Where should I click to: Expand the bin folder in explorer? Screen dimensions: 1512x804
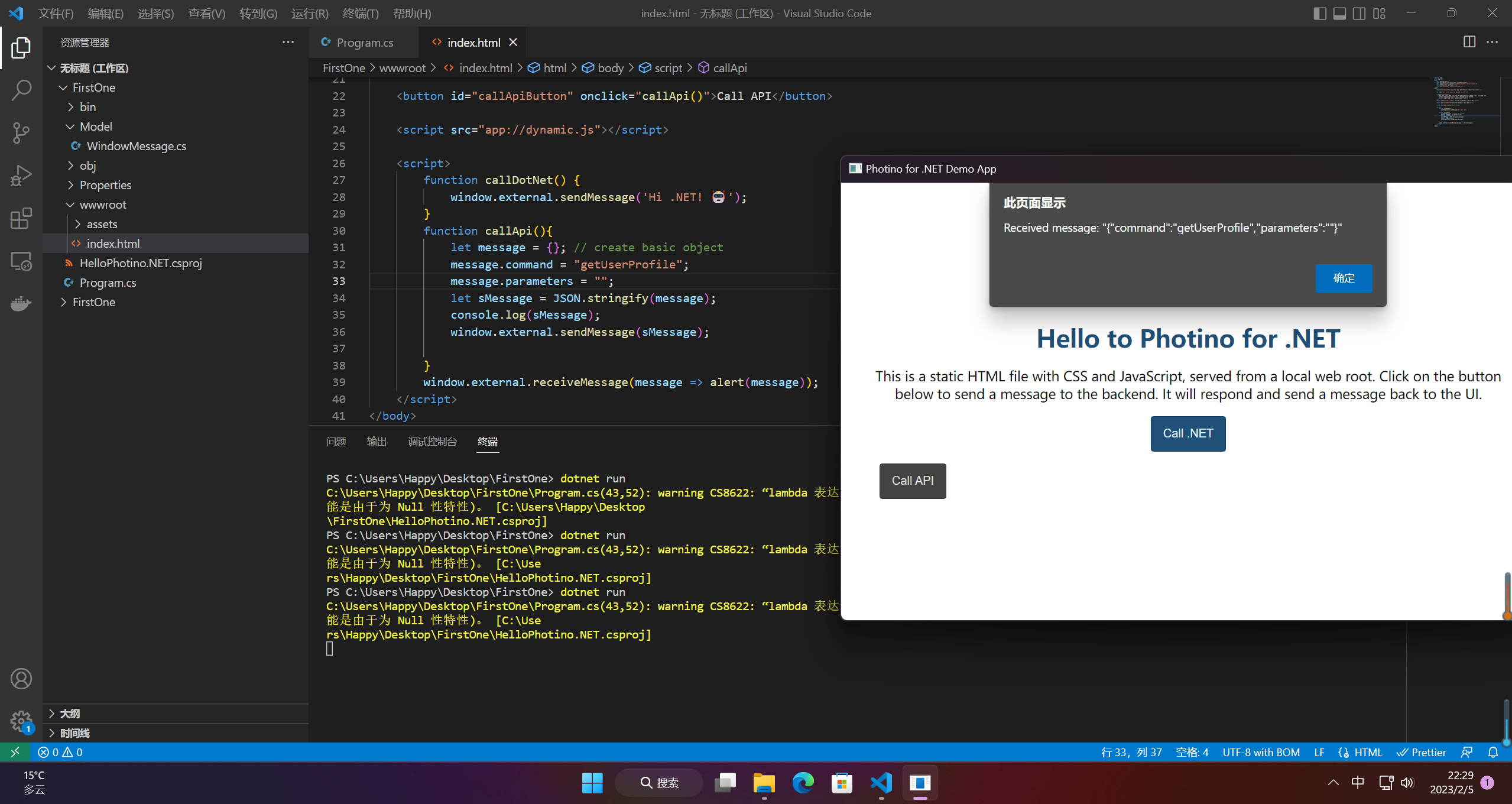click(87, 107)
